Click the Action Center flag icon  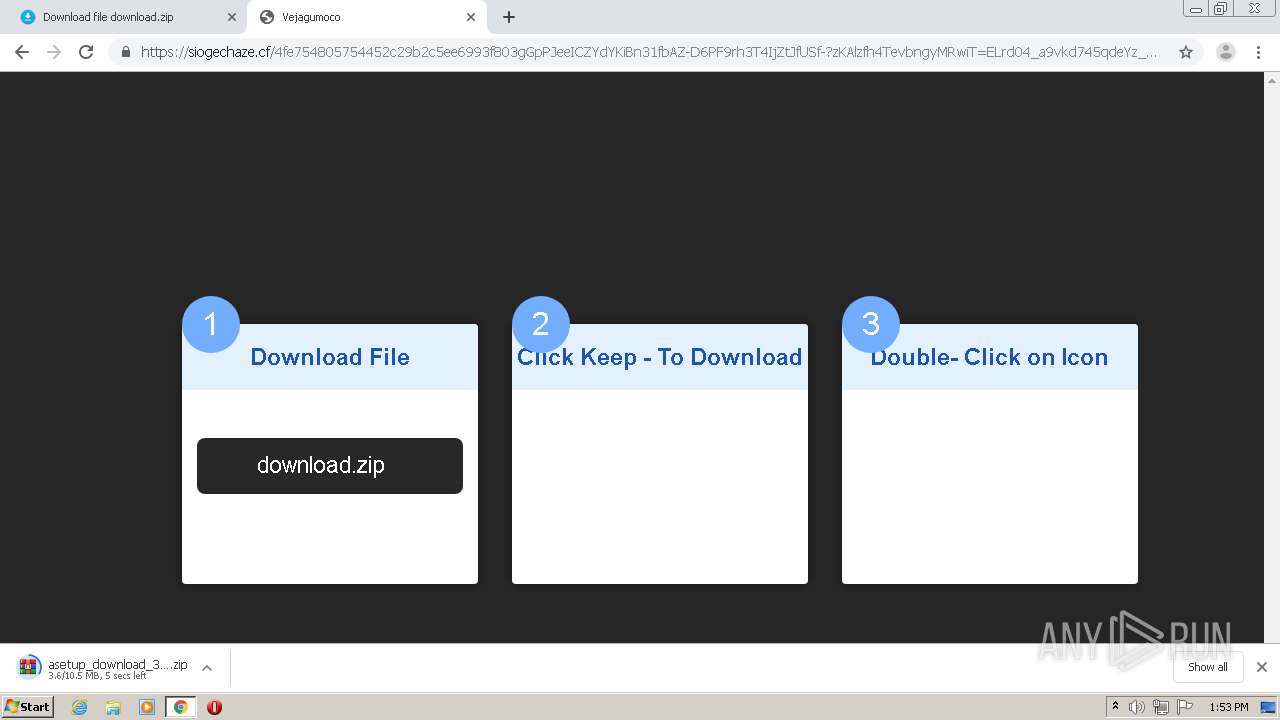click(1185, 707)
